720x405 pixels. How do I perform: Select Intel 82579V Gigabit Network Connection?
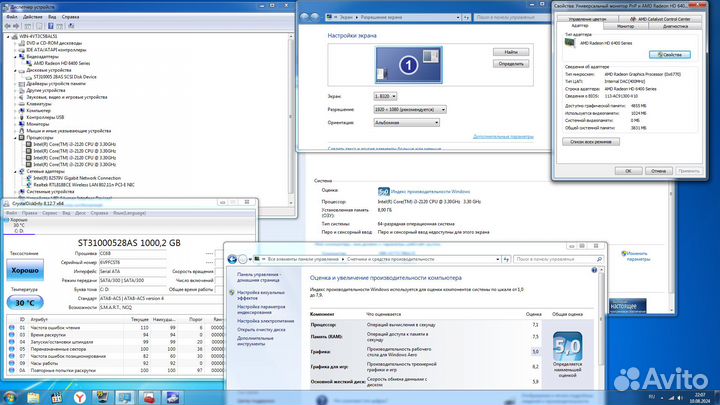(77, 178)
